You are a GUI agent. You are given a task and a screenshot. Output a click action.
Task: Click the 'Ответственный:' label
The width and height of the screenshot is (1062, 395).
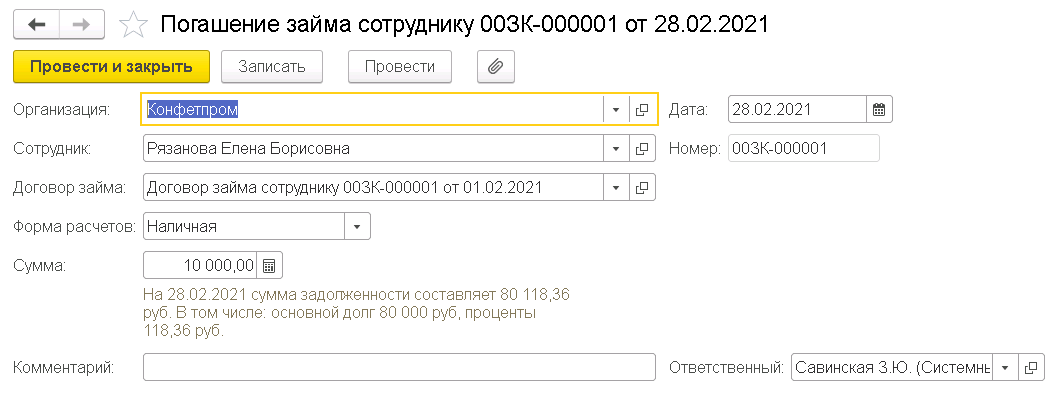click(727, 368)
